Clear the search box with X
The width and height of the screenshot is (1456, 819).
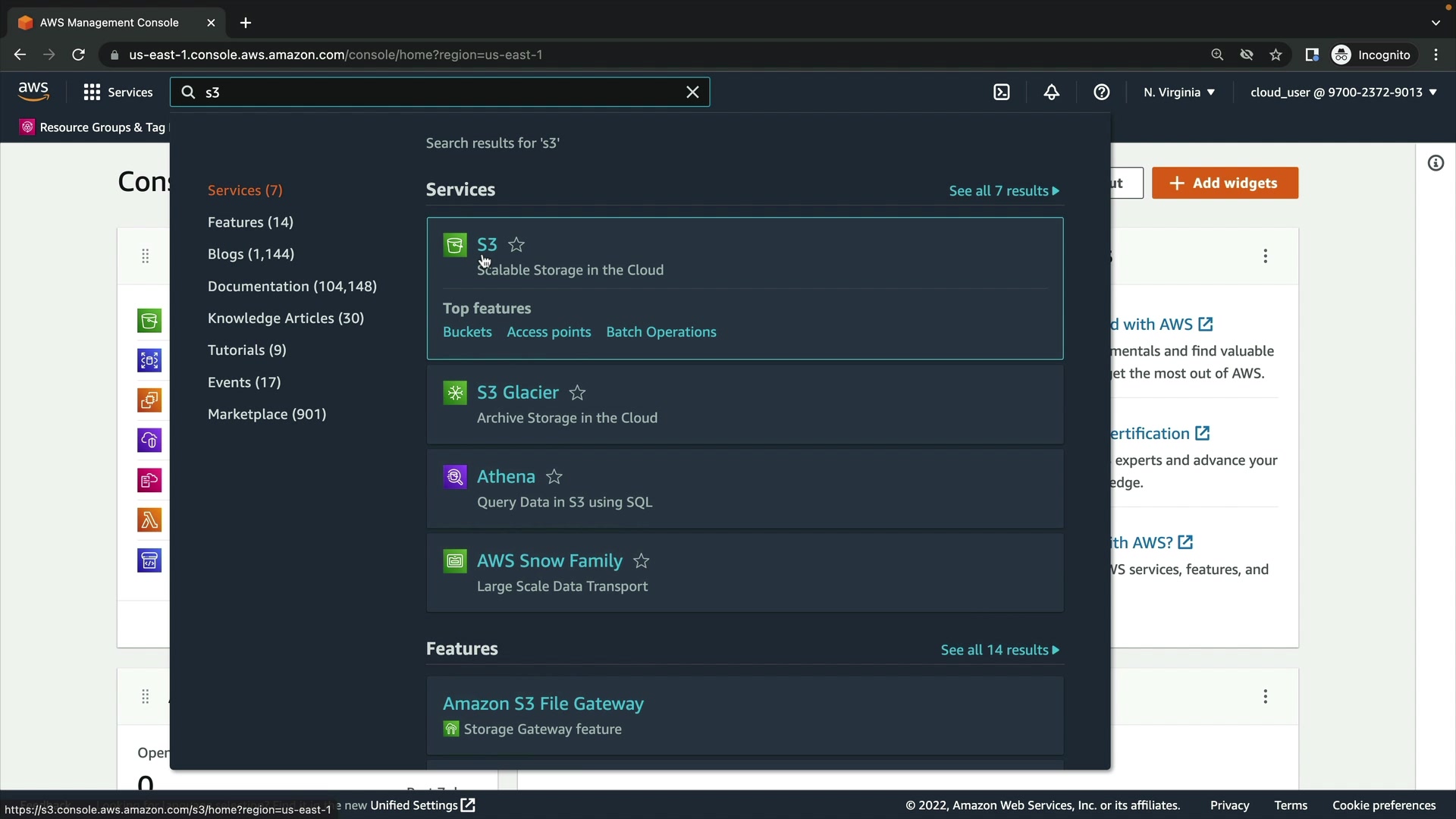pos(692,93)
